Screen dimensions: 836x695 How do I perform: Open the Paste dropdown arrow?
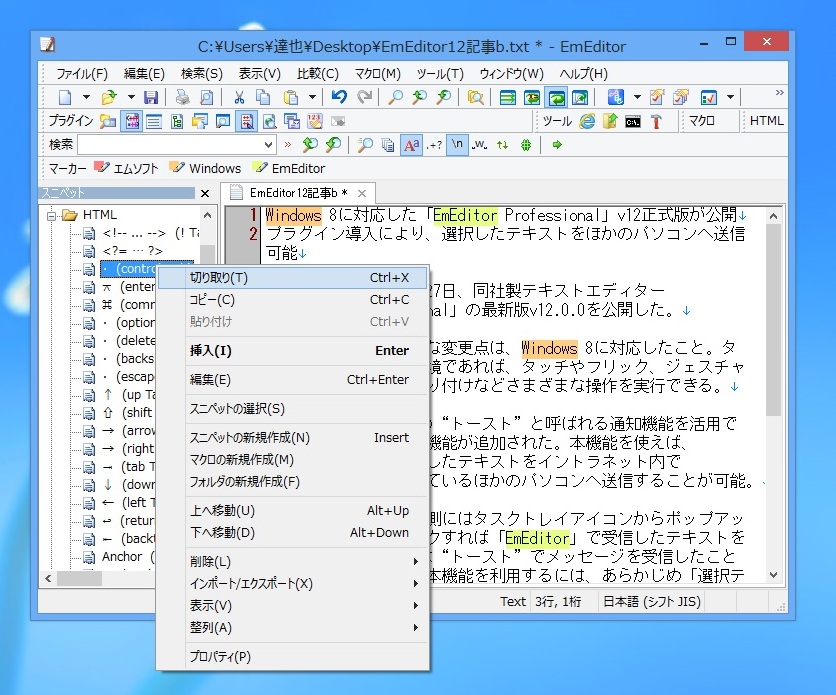coord(311,96)
